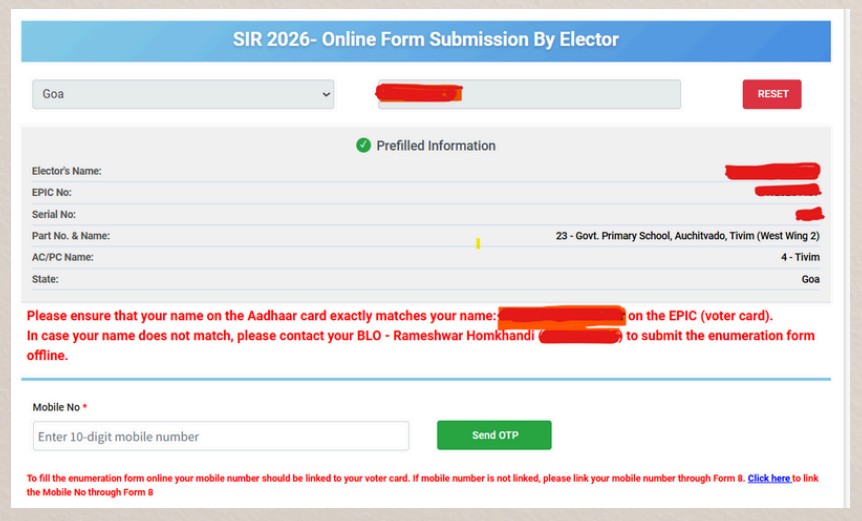Click the Send OTP button

coord(494,435)
